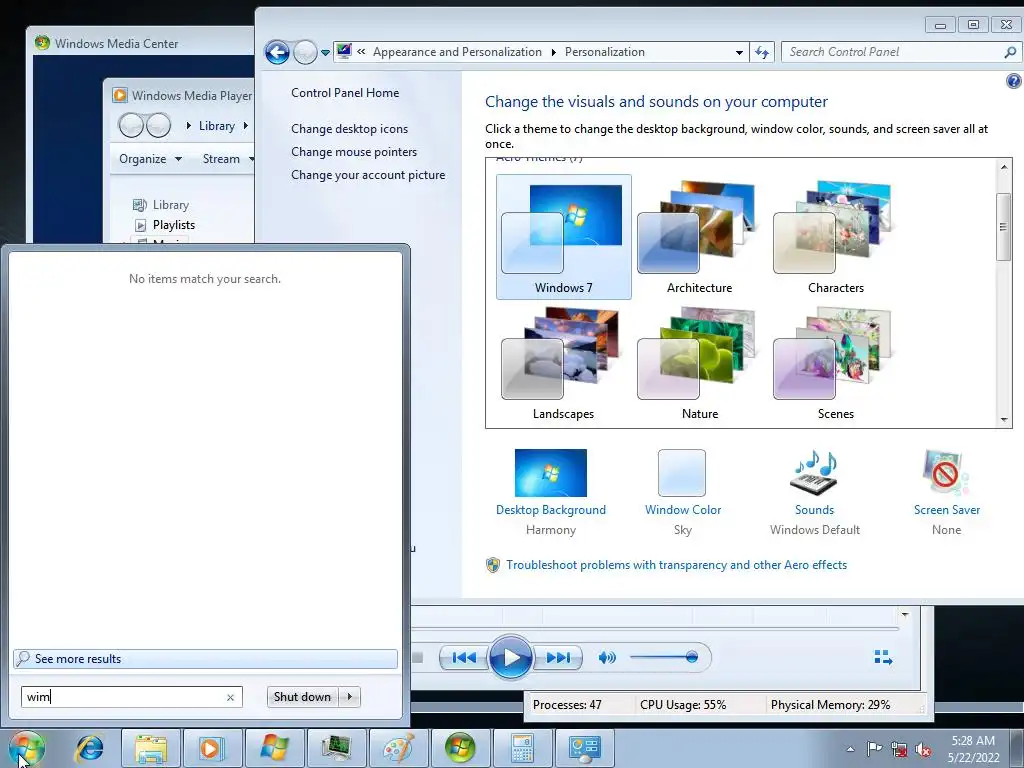The height and width of the screenshot is (768, 1024).
Task: Select Playlists in Media Player tree
Action: [165, 225]
